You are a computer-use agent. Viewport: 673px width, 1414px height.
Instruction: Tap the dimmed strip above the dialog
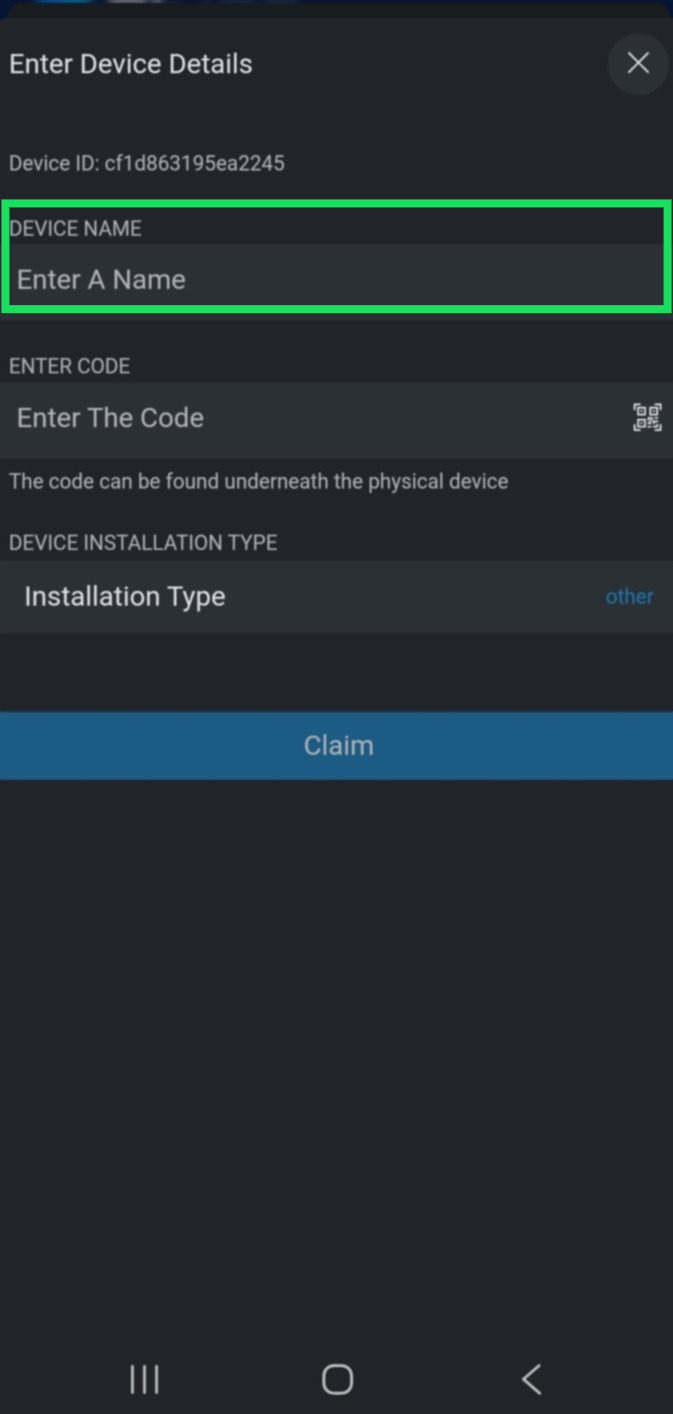(x=336, y=7)
